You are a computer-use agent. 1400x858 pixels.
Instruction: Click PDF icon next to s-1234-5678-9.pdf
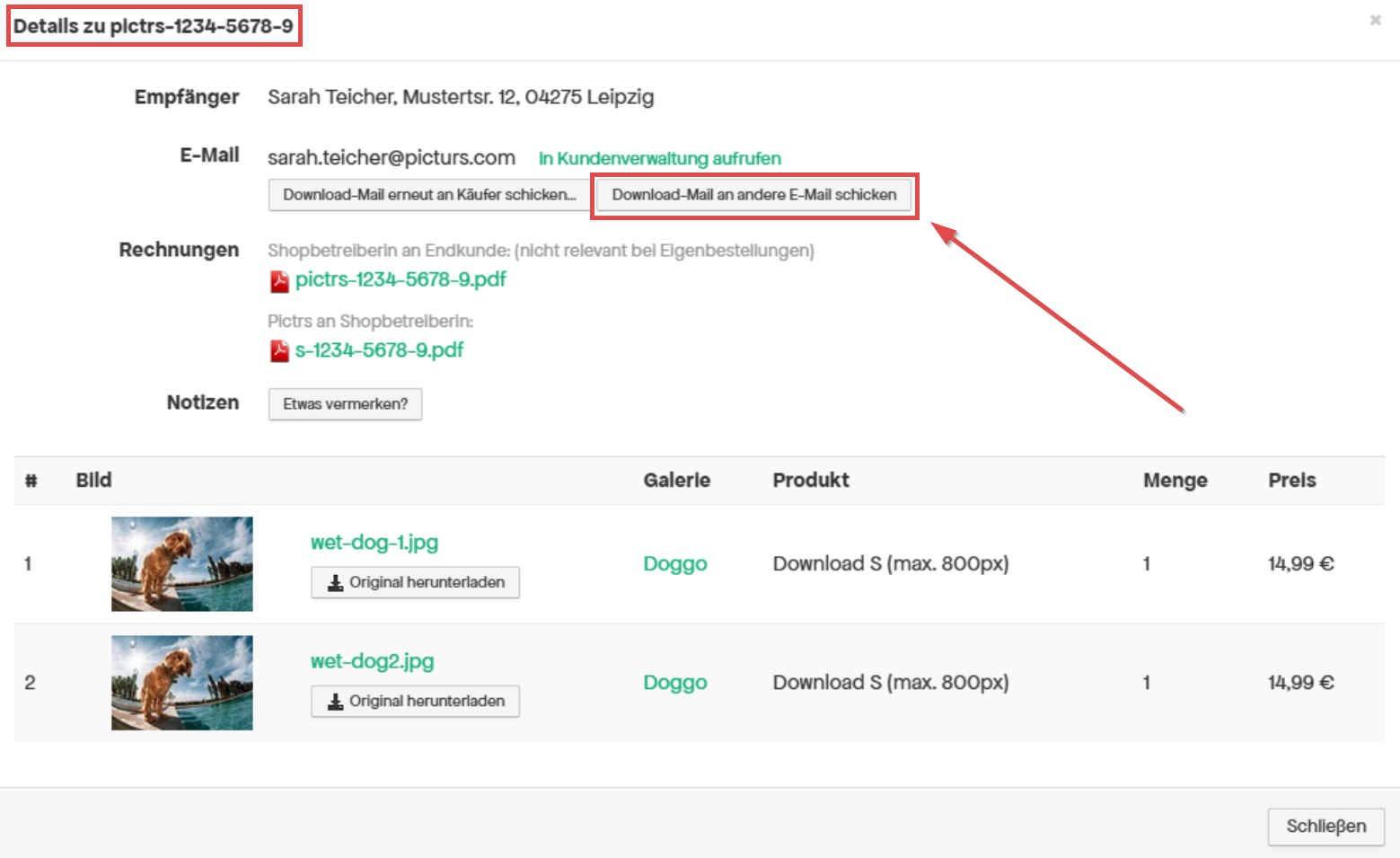coord(279,351)
